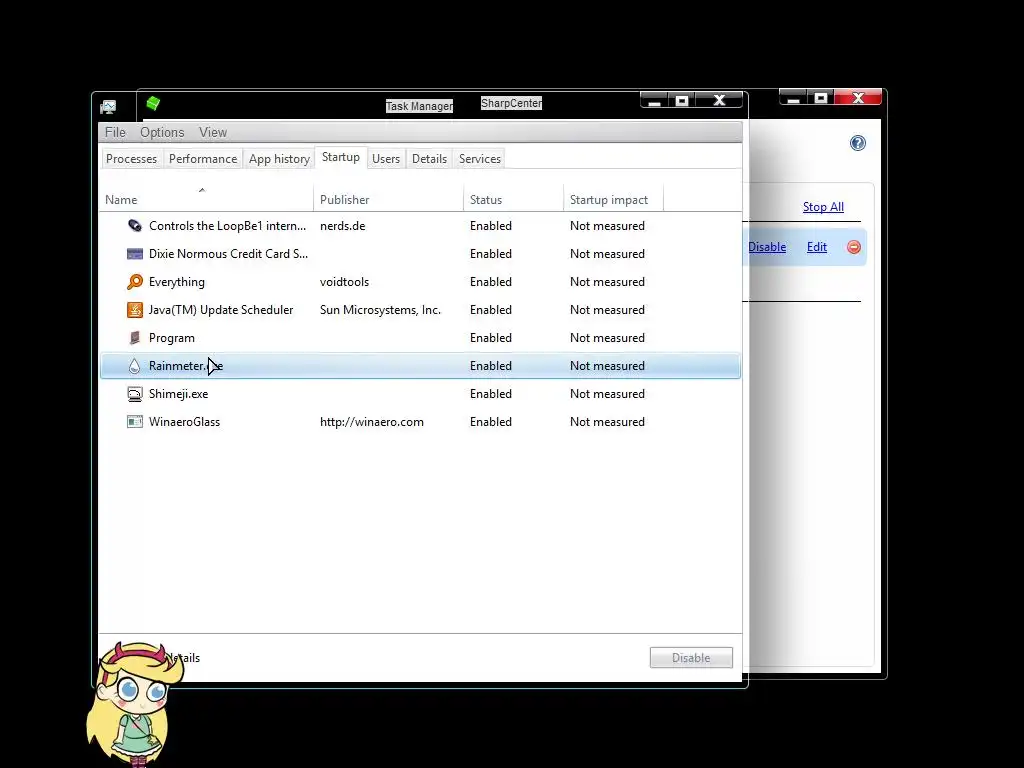Click the Shimeji.exe icon
Viewport: 1024px width, 768px height.
(x=135, y=394)
